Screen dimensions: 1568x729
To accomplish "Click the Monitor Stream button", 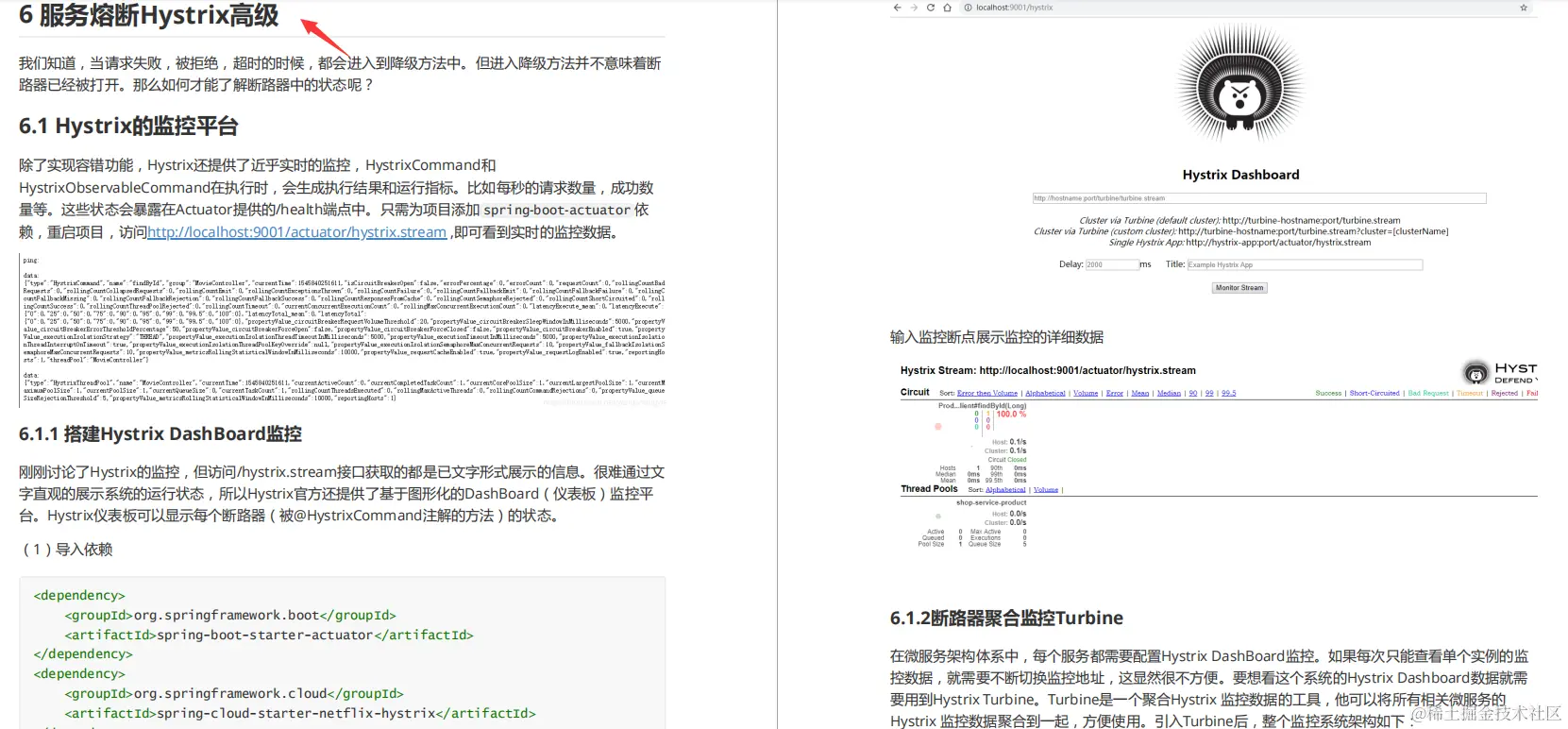I will click(x=1239, y=288).
